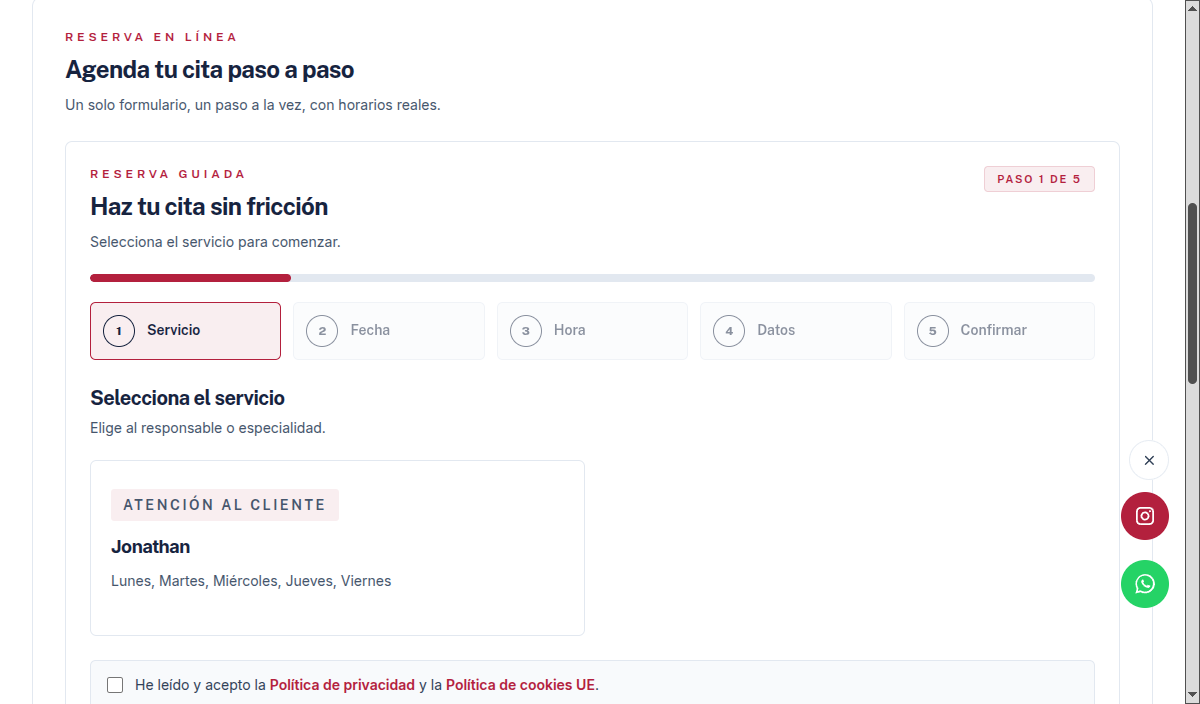Click the step 4 number circle
This screenshot has height=704, width=1200.
729,331
